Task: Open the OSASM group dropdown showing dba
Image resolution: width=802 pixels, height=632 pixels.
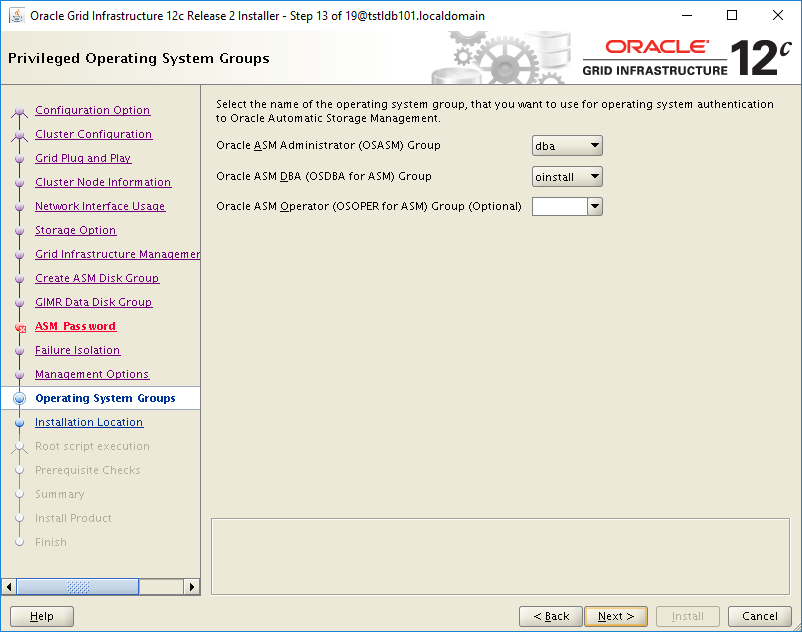Action: [567, 146]
